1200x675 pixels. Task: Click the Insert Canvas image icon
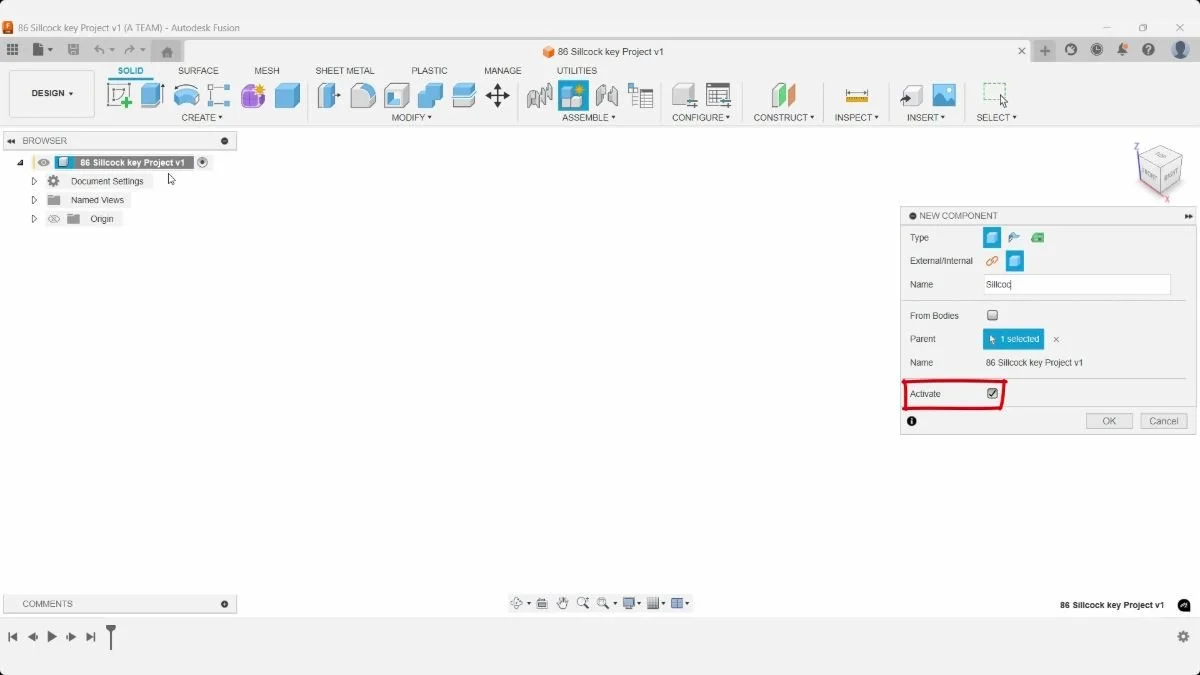(944, 95)
